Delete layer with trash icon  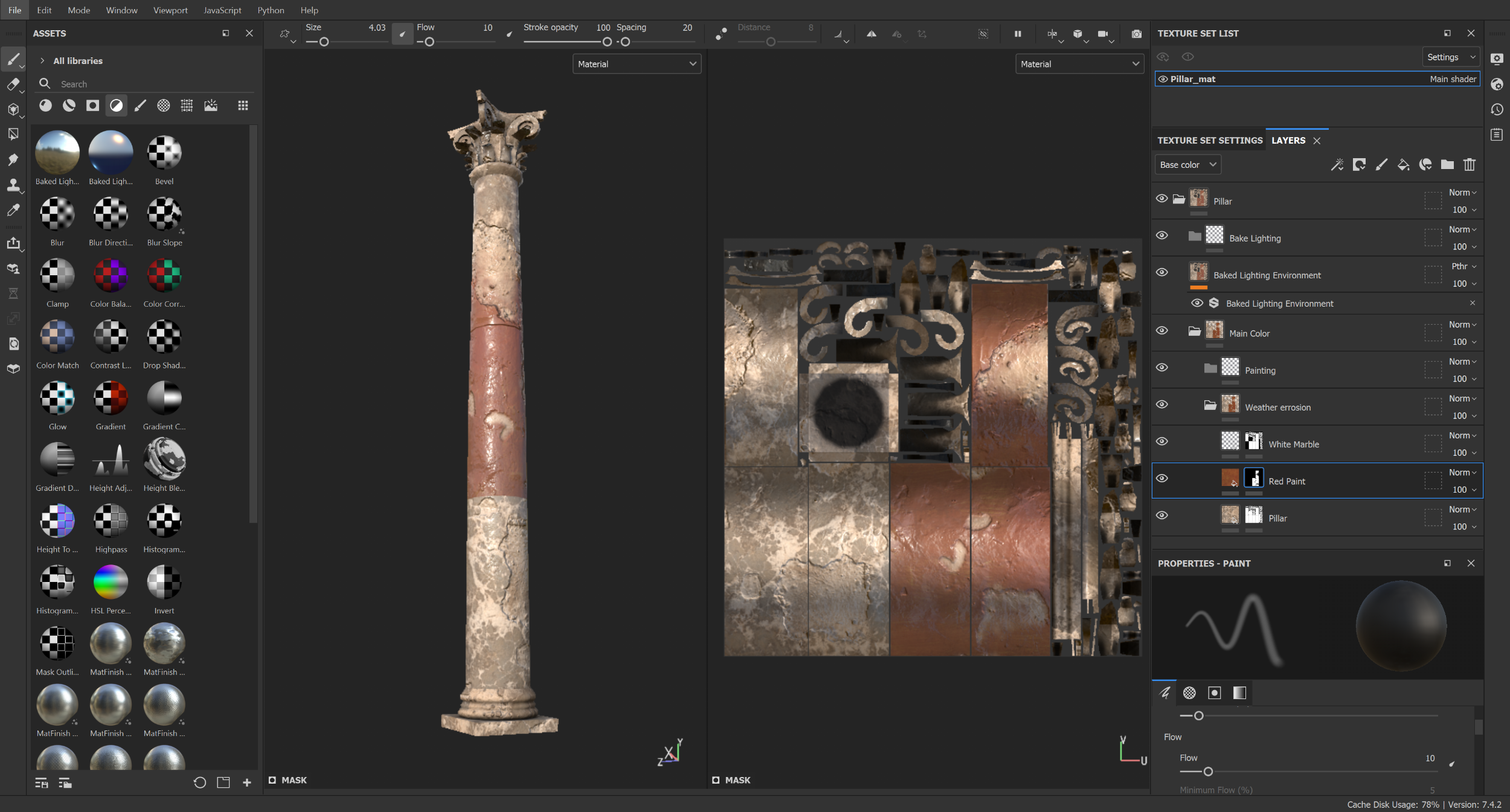coord(1469,165)
